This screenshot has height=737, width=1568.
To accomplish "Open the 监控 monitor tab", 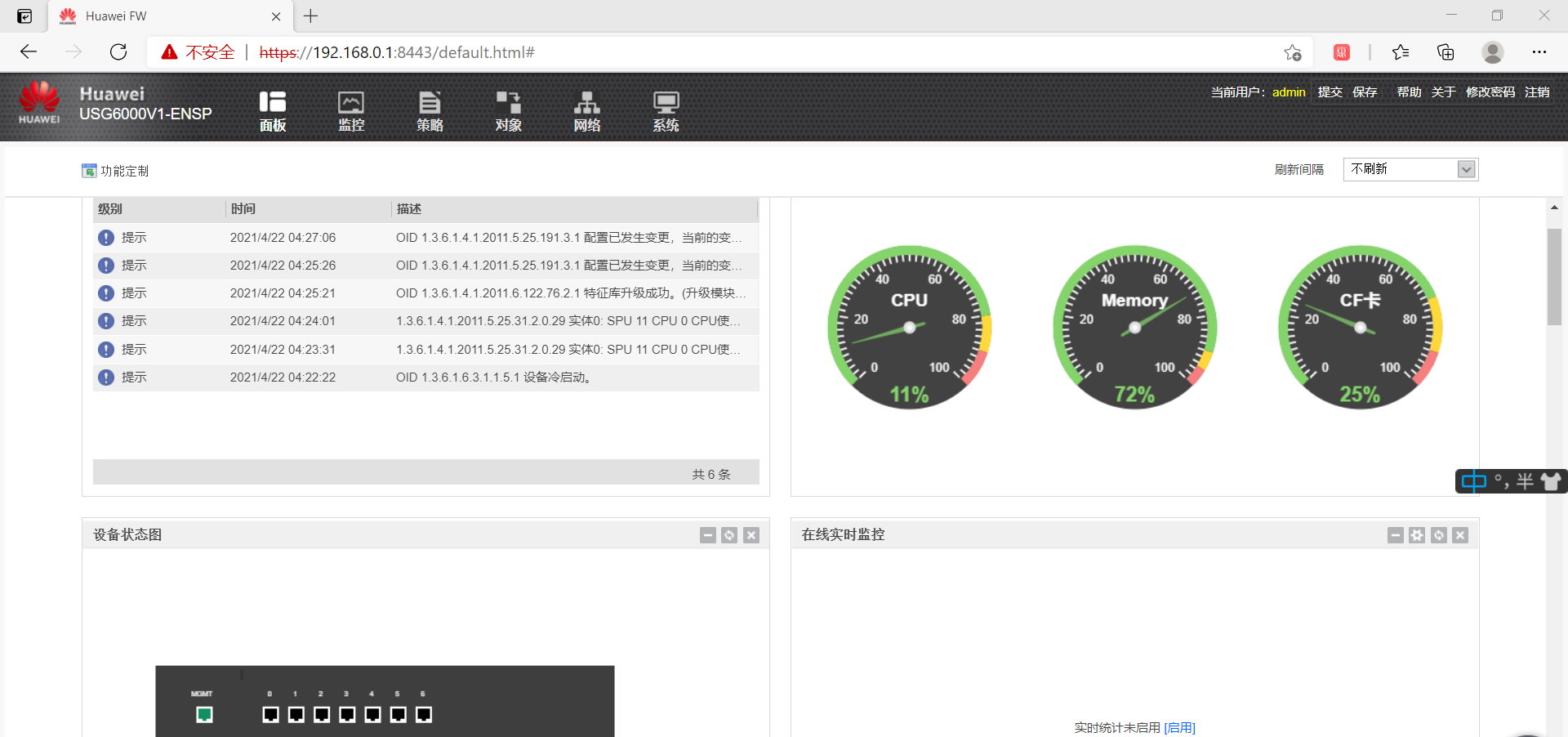I will click(x=351, y=111).
